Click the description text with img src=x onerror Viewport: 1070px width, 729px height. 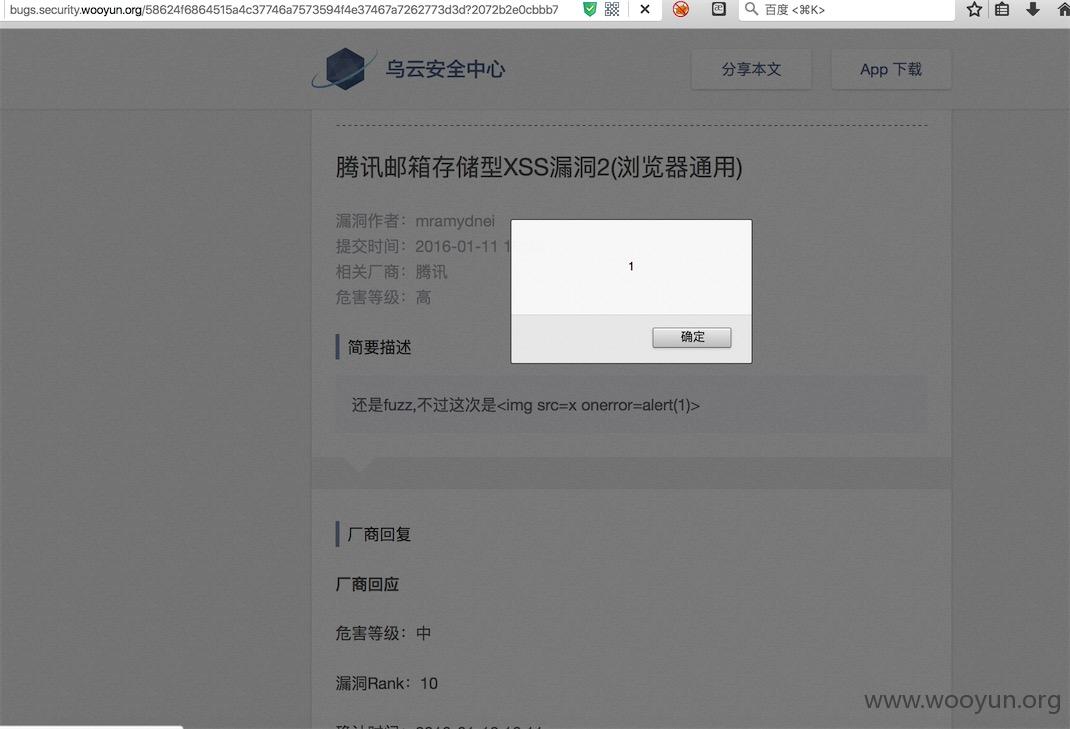click(525, 405)
